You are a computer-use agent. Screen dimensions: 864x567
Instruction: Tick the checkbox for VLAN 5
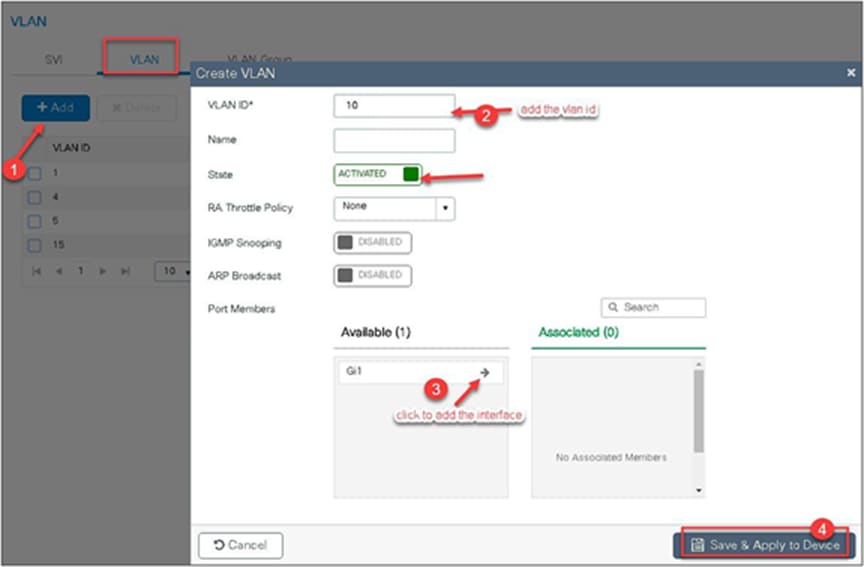(x=35, y=222)
